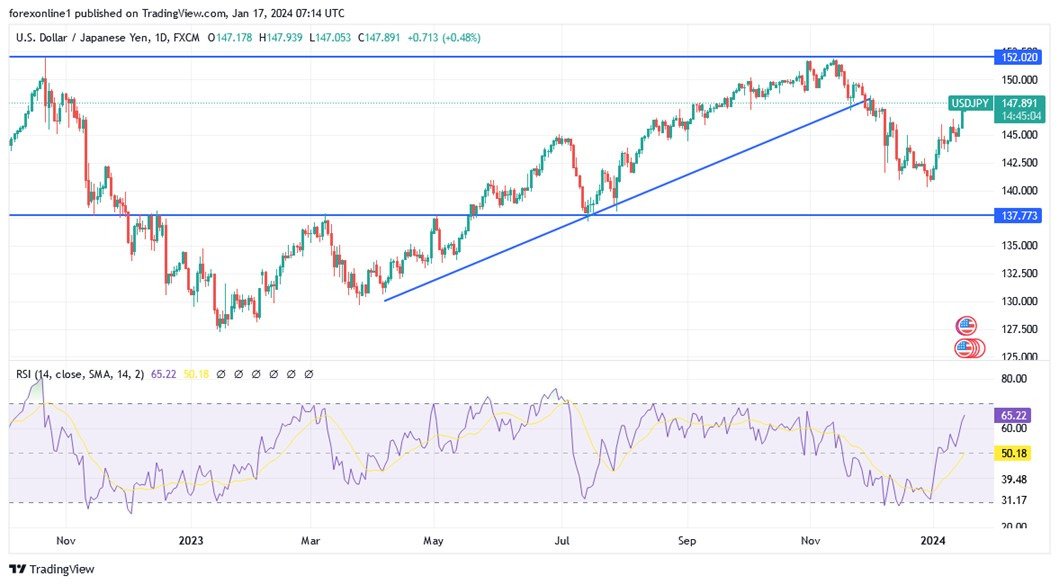Click the last Ø icon after RSI values
The height and width of the screenshot is (585, 1059).
point(309,373)
